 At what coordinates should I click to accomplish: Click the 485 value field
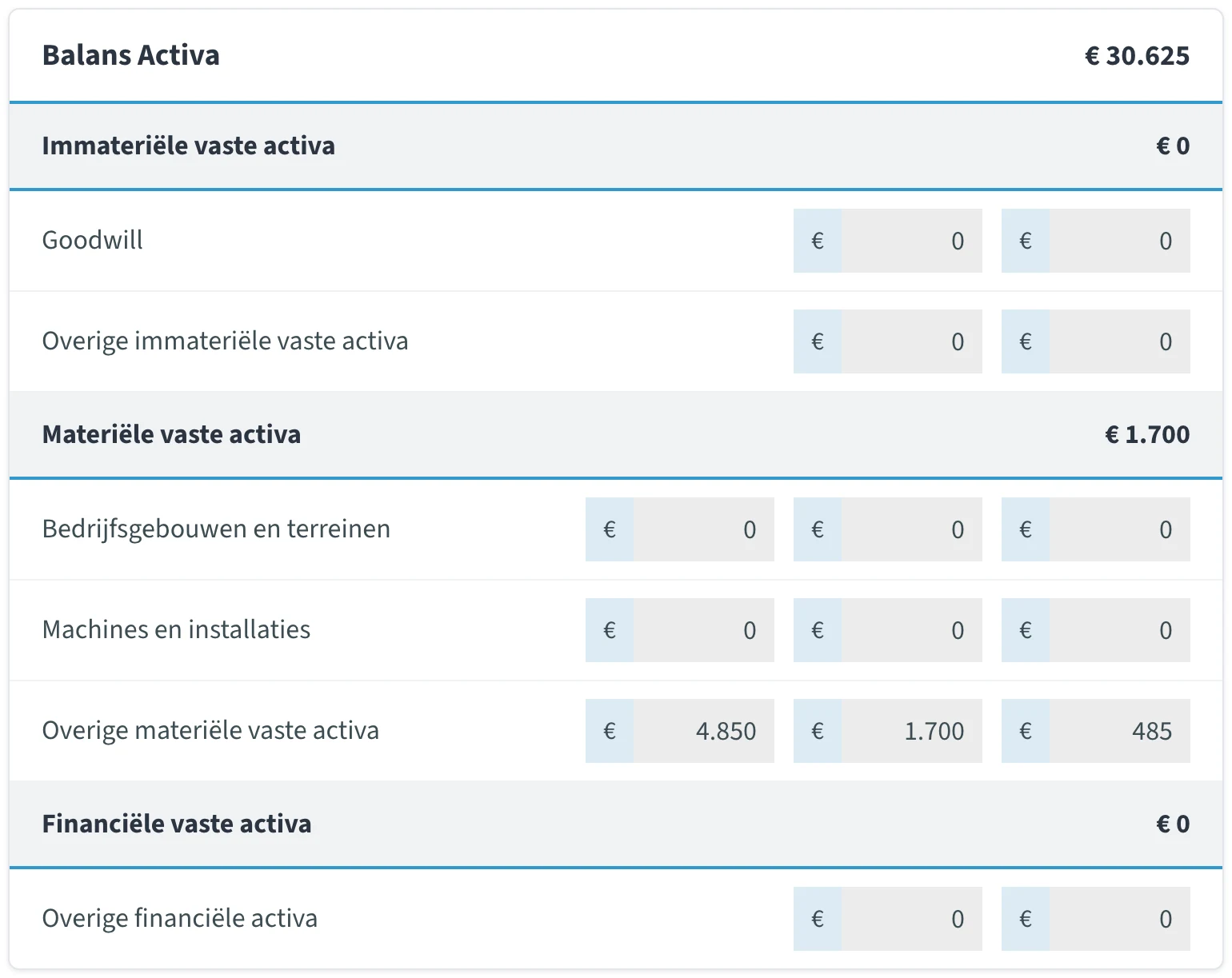[x=1119, y=731]
